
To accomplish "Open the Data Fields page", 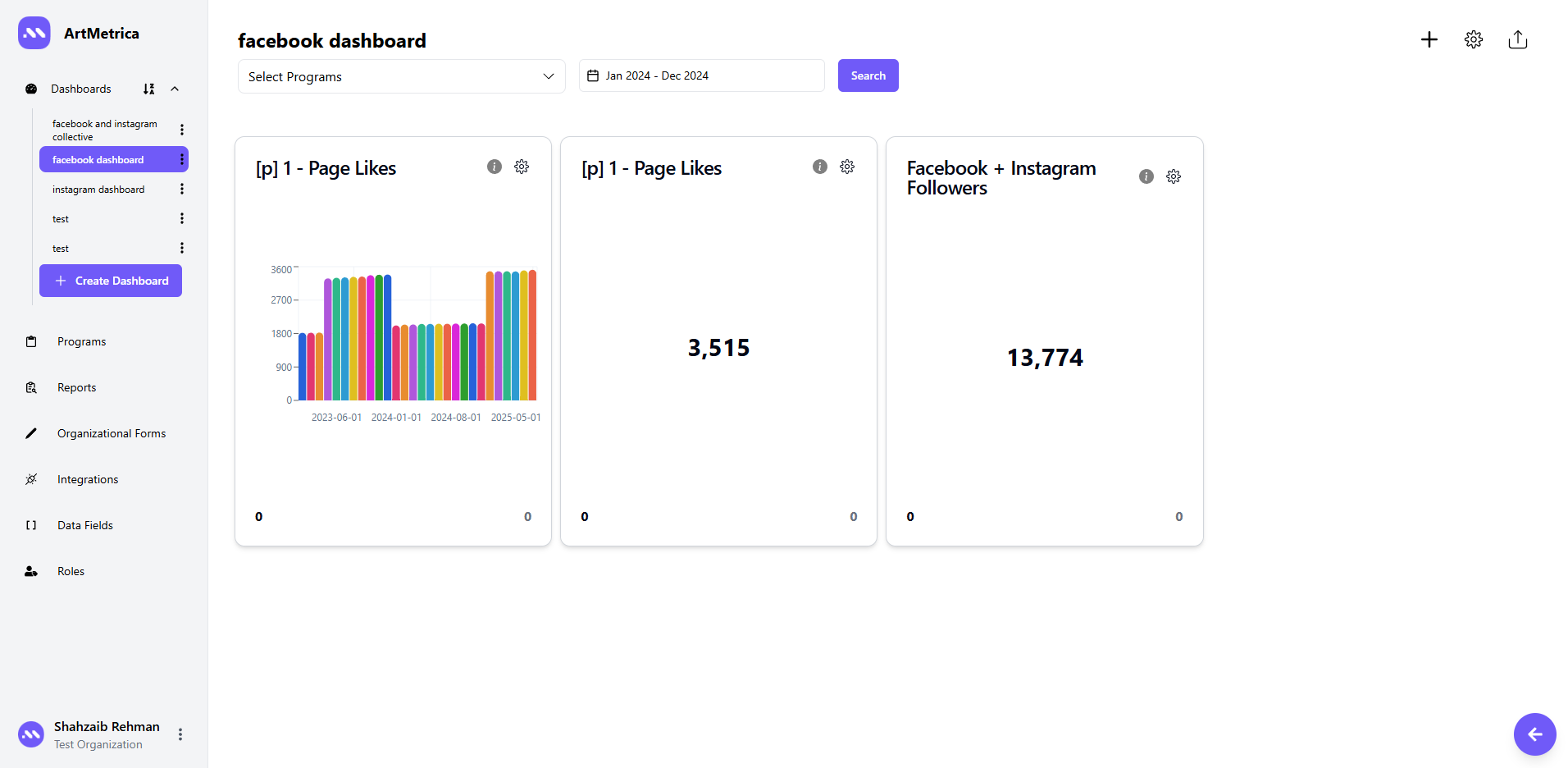I will 85,525.
